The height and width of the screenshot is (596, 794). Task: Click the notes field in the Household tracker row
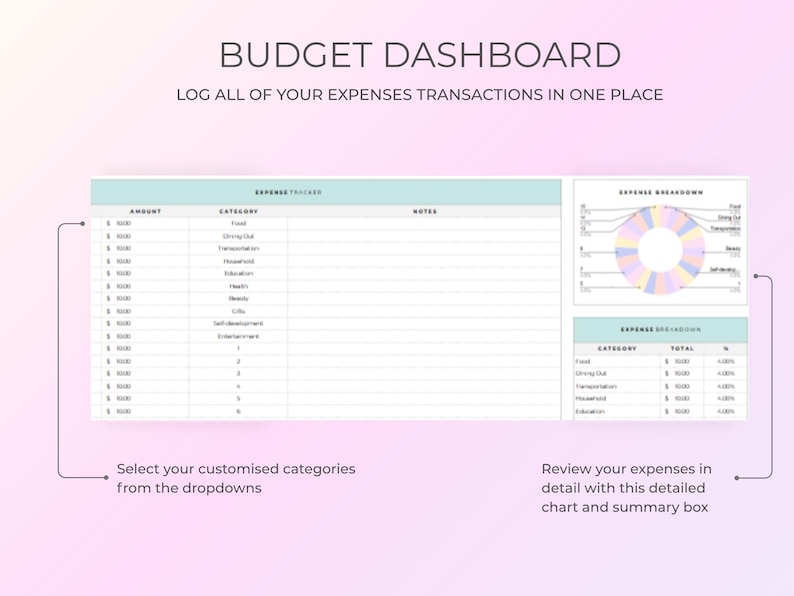(424, 261)
